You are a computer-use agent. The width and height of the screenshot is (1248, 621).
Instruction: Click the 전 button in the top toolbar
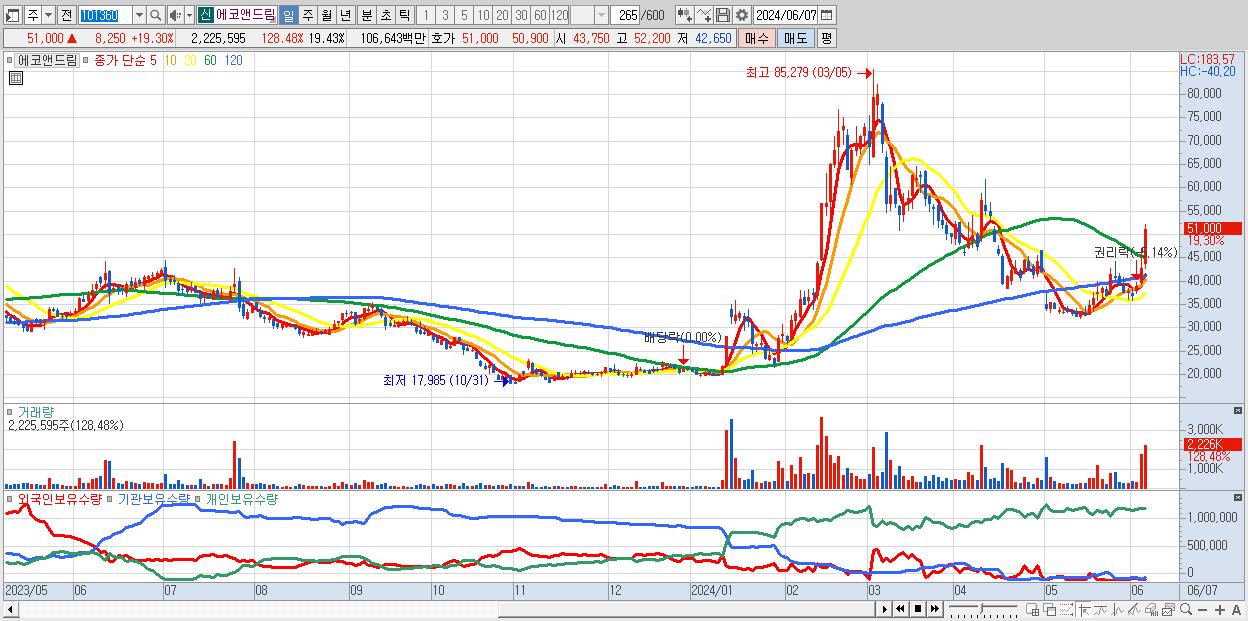67,15
